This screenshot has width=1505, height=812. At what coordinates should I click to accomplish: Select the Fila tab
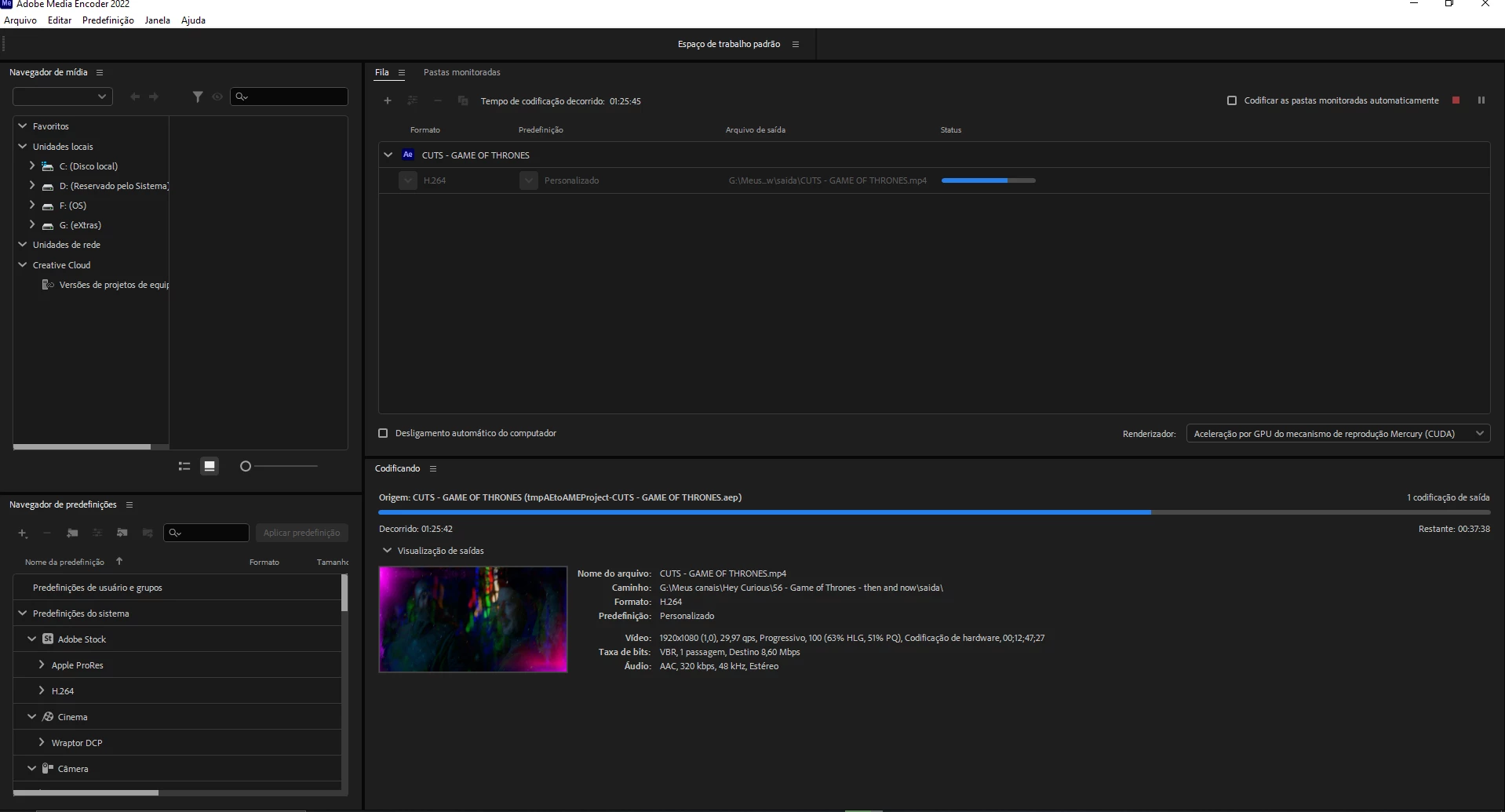click(382, 72)
